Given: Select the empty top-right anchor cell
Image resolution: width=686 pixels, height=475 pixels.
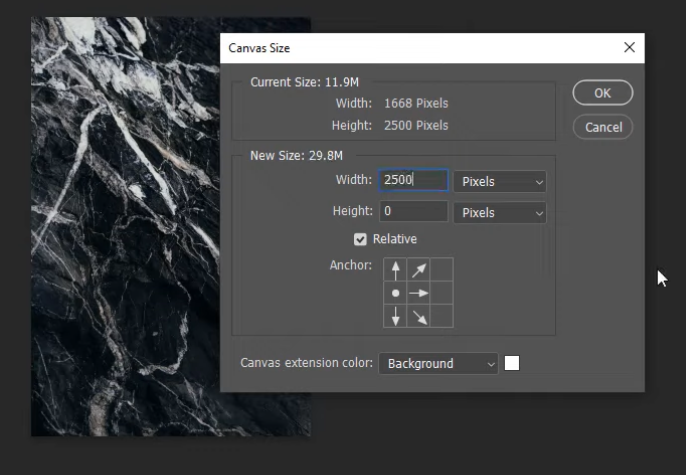Looking at the screenshot, I should tap(442, 270).
